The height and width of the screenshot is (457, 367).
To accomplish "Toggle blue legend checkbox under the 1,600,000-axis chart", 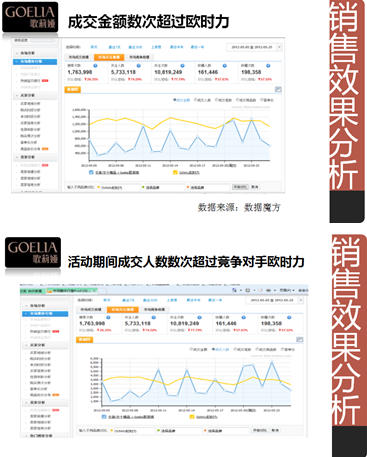I will click(91, 172).
